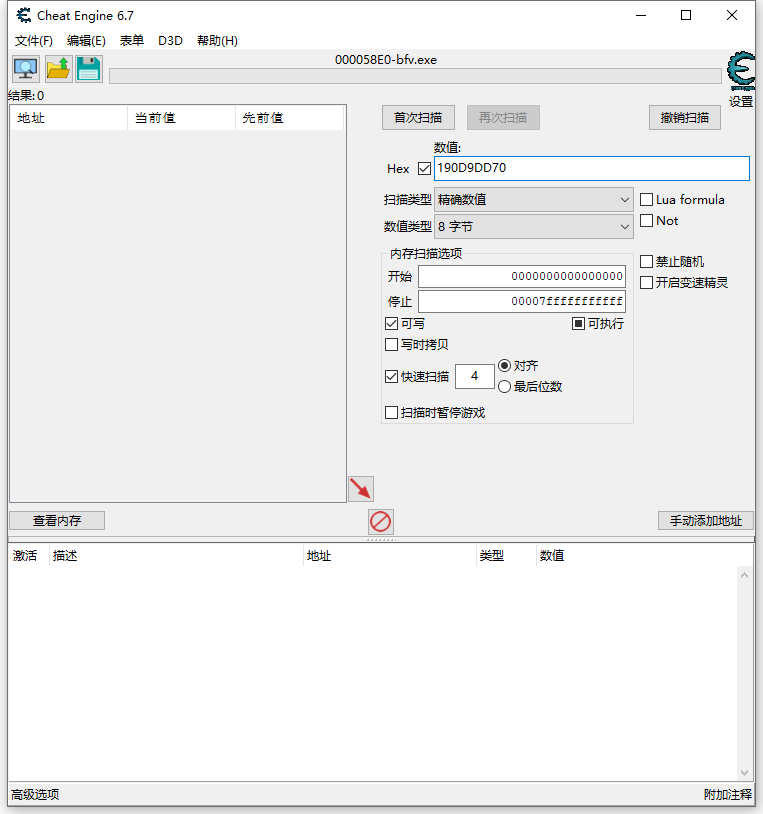Open the process list computer icon
Image resolution: width=763 pixels, height=814 pixels.
point(25,69)
